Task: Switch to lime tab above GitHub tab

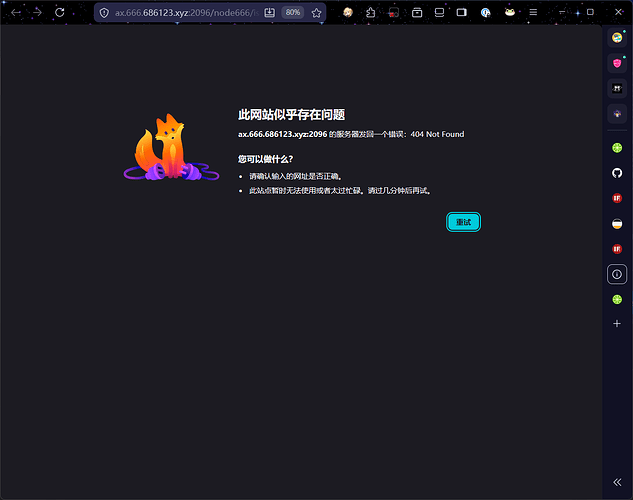Action: [617, 148]
